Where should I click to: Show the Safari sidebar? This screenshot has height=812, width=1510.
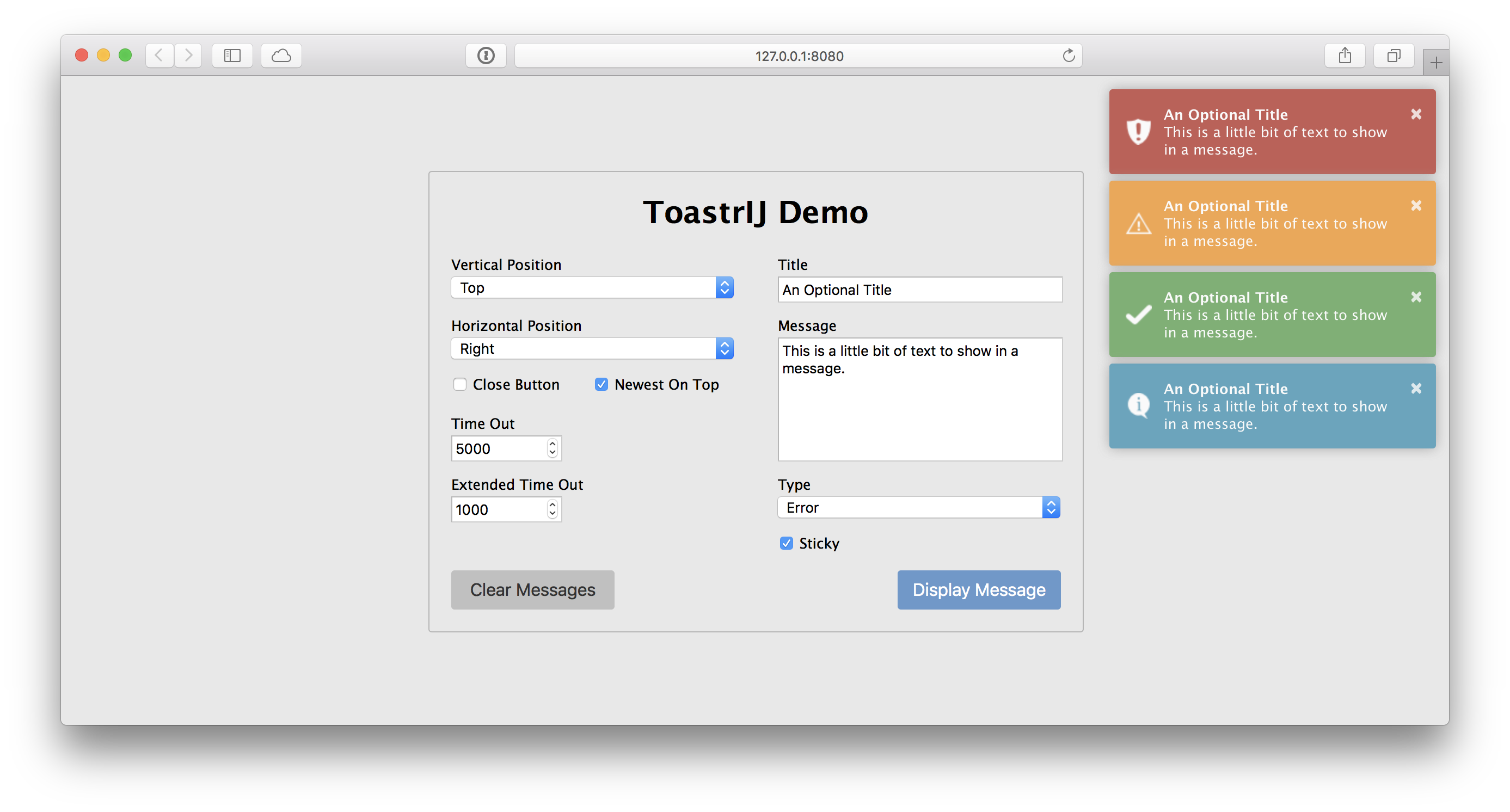(x=232, y=56)
